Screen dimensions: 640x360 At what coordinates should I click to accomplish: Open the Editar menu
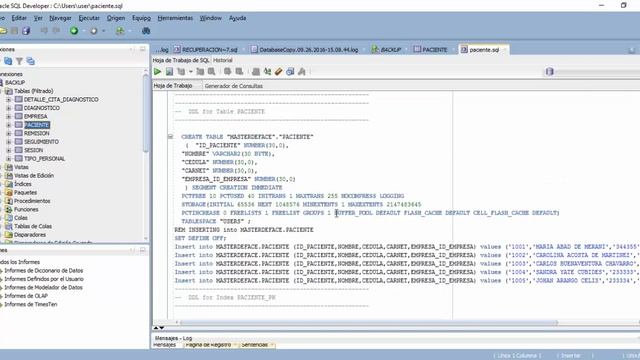(x=19, y=18)
